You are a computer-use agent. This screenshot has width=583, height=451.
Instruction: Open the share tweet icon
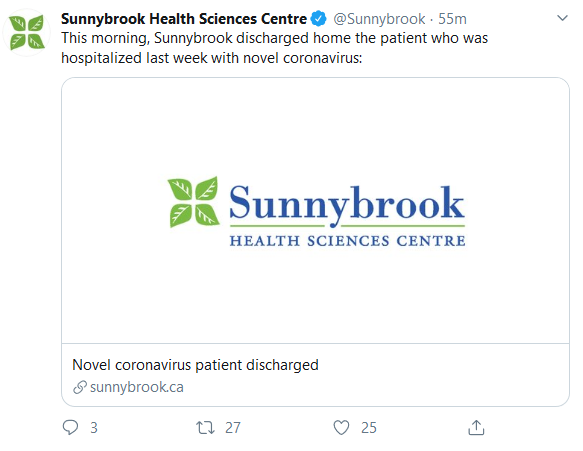(x=476, y=427)
